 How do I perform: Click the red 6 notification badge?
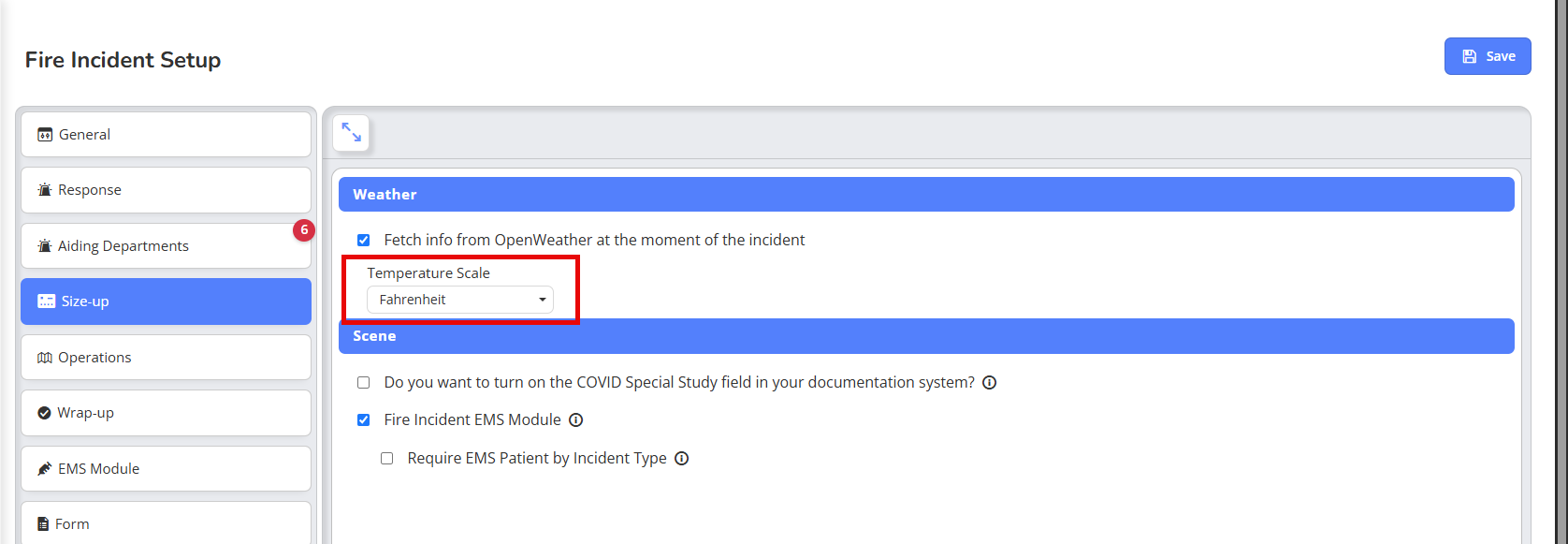[304, 229]
